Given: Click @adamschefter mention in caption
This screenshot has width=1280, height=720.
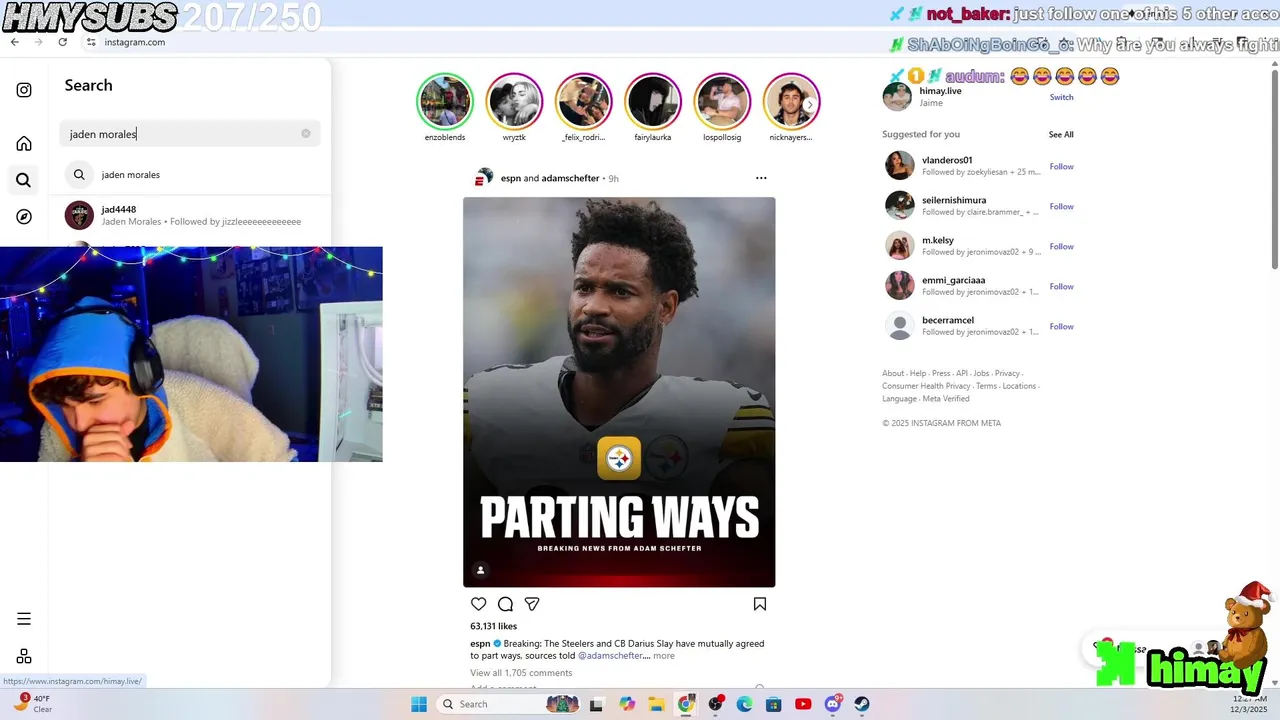Looking at the screenshot, I should coord(610,656).
